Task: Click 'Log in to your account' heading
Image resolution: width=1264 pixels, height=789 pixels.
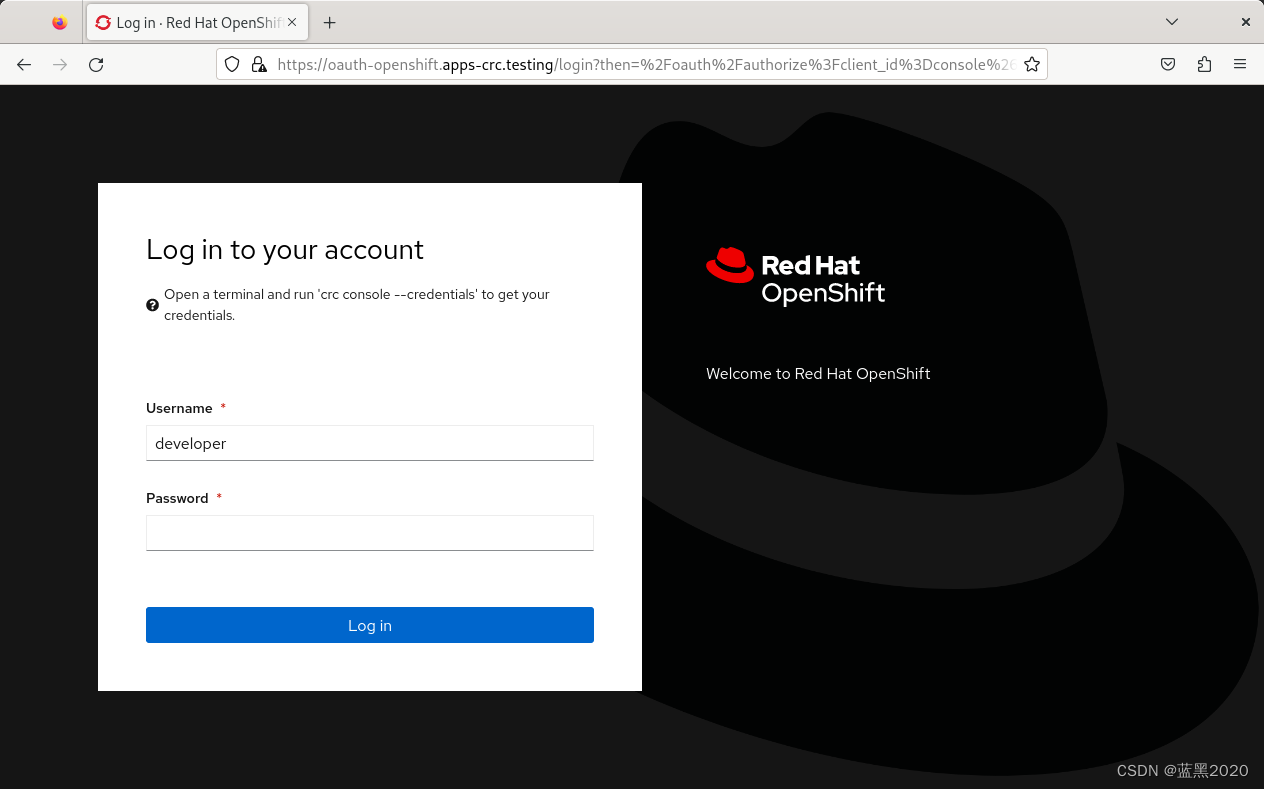Action: click(285, 249)
